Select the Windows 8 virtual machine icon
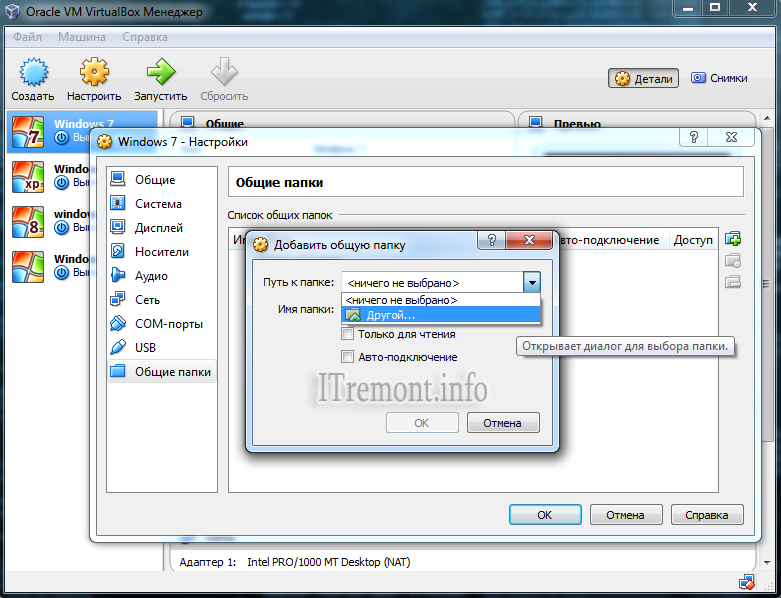Viewport: 781px width, 598px height. pyautogui.click(x=28, y=222)
